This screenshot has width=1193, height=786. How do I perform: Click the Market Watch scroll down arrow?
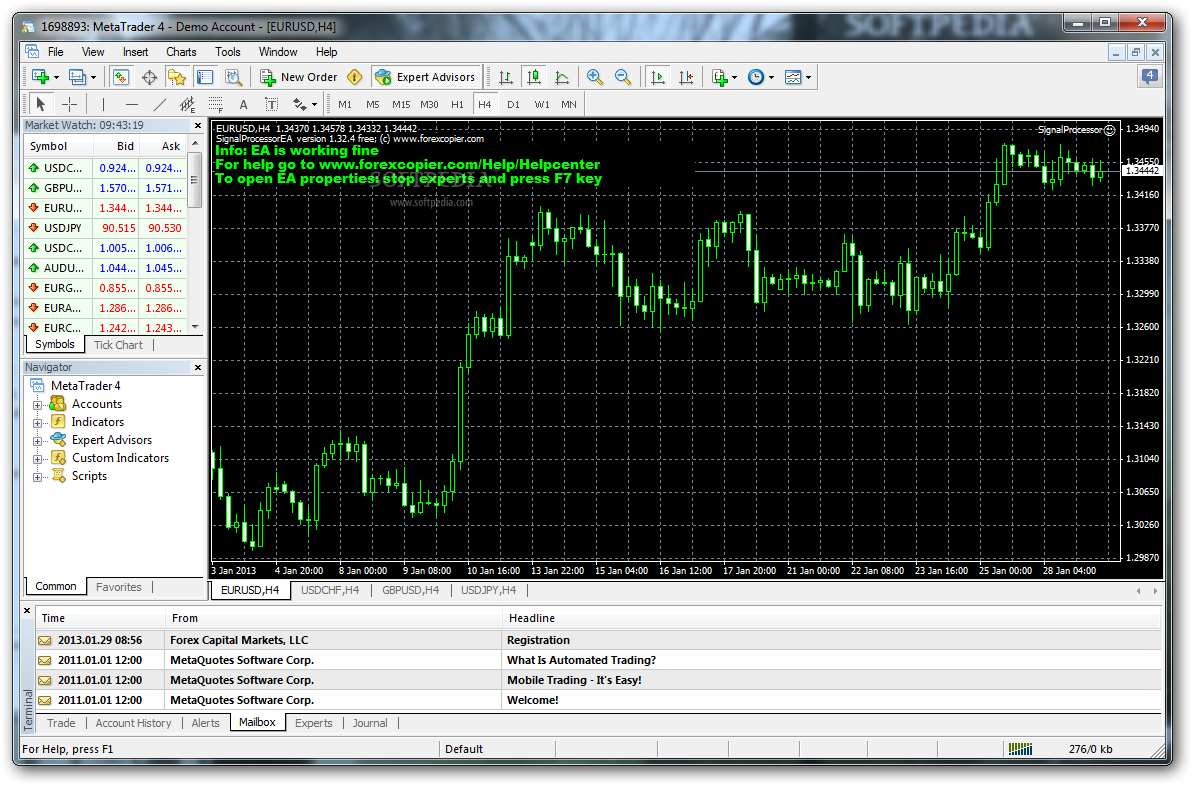click(x=195, y=327)
